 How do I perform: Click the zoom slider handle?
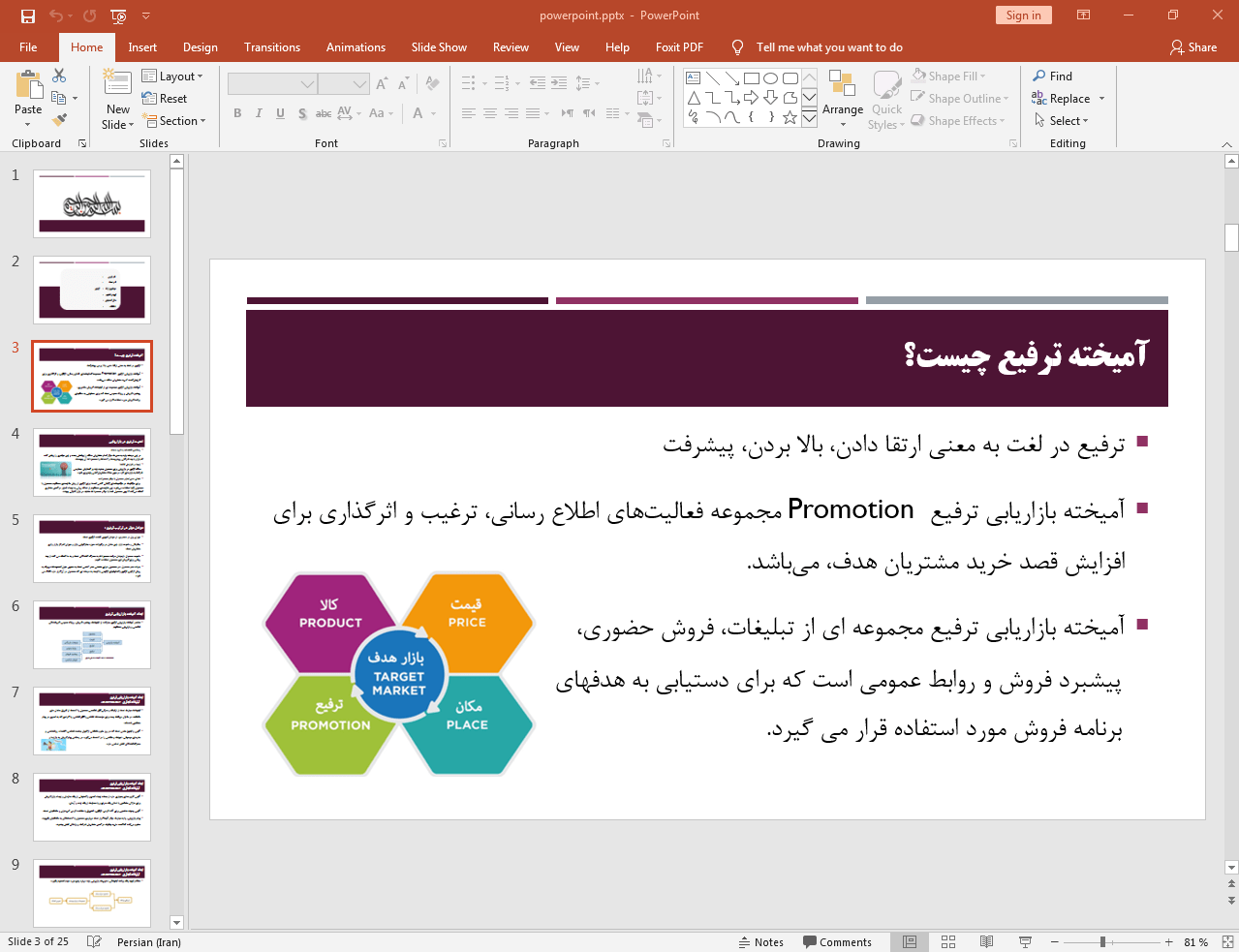pyautogui.click(x=1102, y=942)
